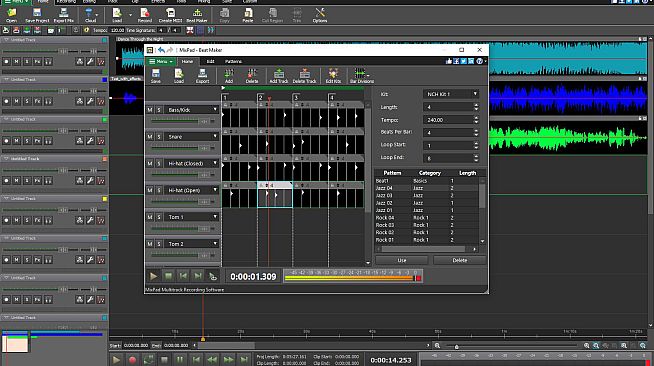Open the Hi-hat (Closed) instrument dropdown
Screen dimensions: 654x366
pos(215,163)
